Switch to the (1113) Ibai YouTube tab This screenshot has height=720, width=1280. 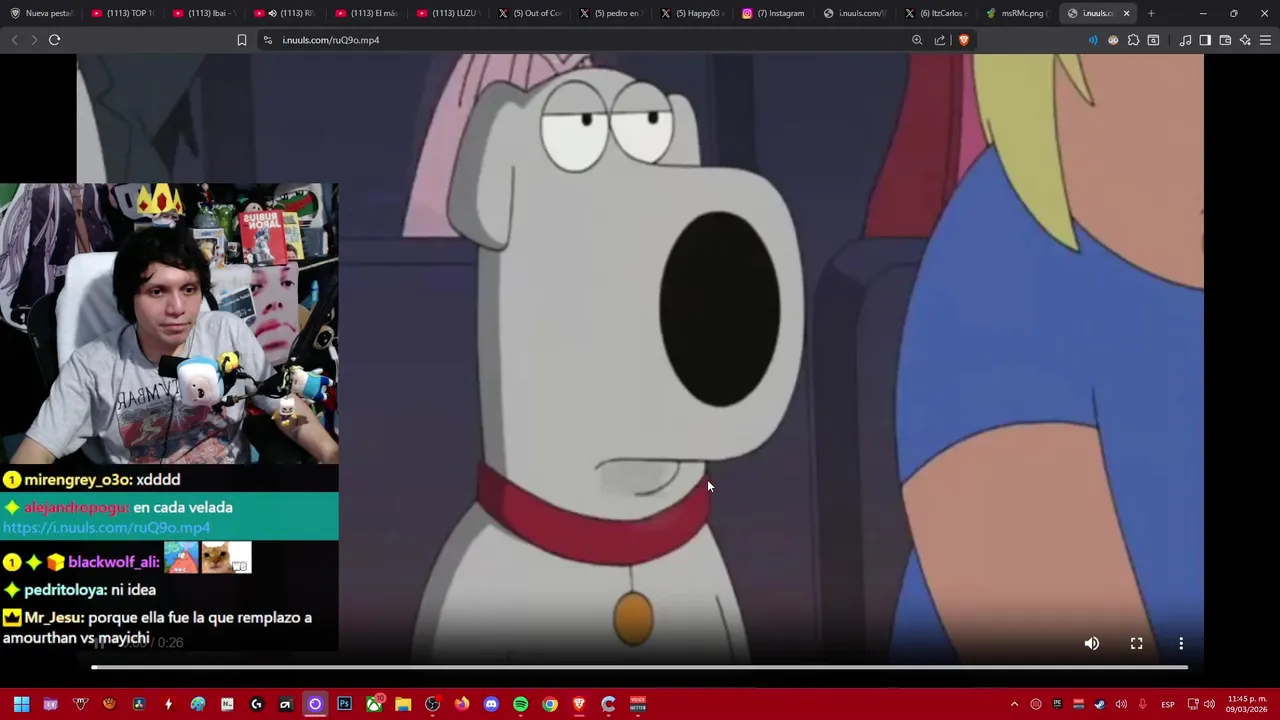tap(204, 13)
